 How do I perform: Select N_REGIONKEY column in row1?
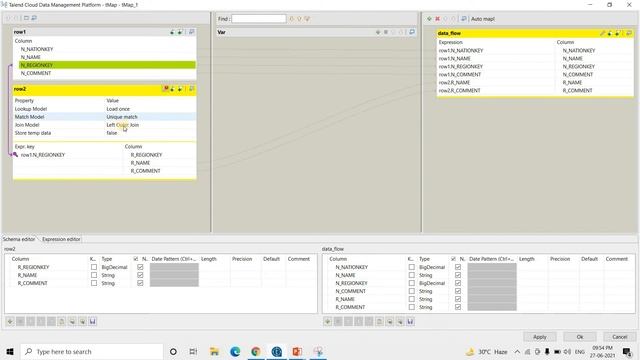[x=107, y=65]
